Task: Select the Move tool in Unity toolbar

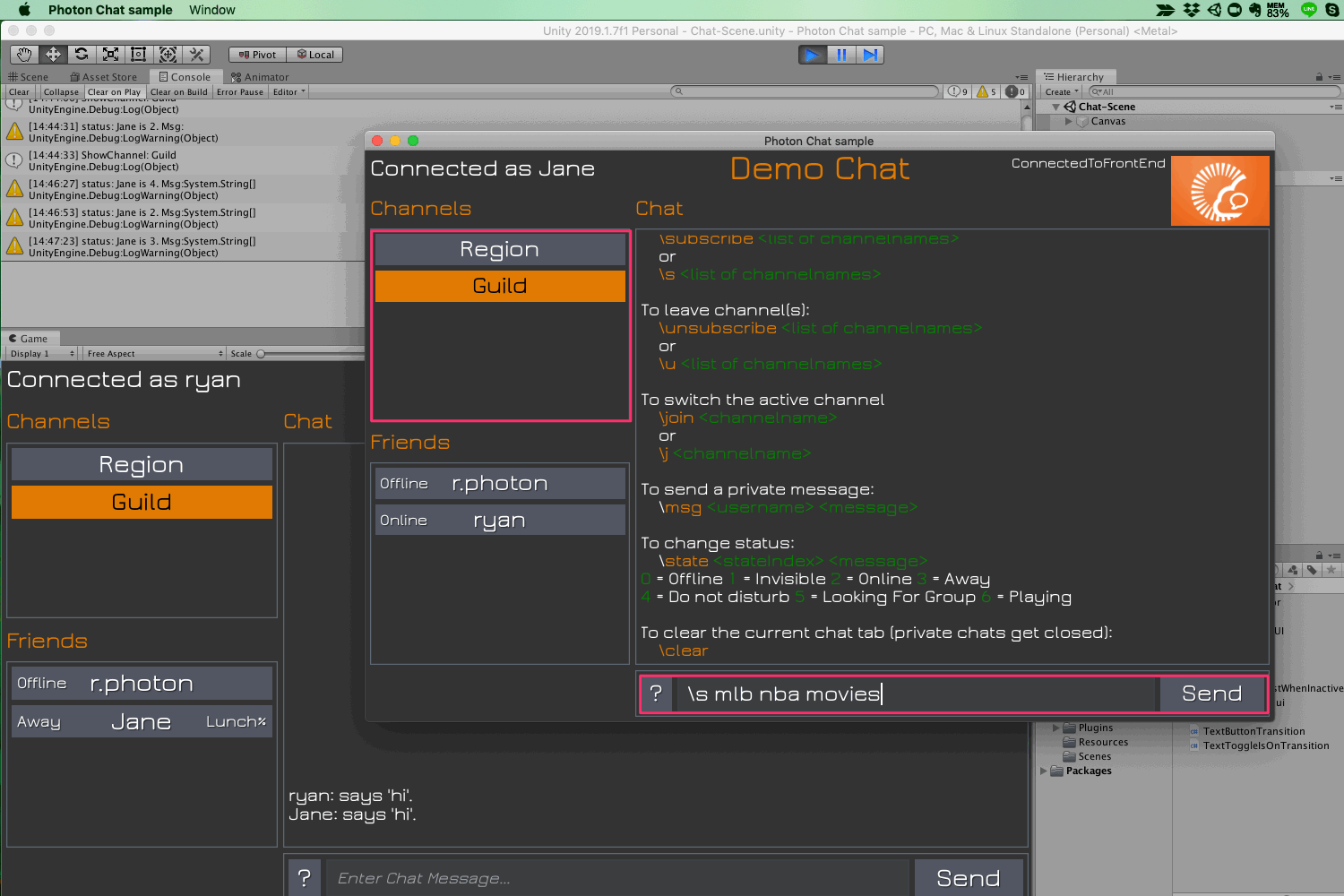Action: click(x=53, y=55)
